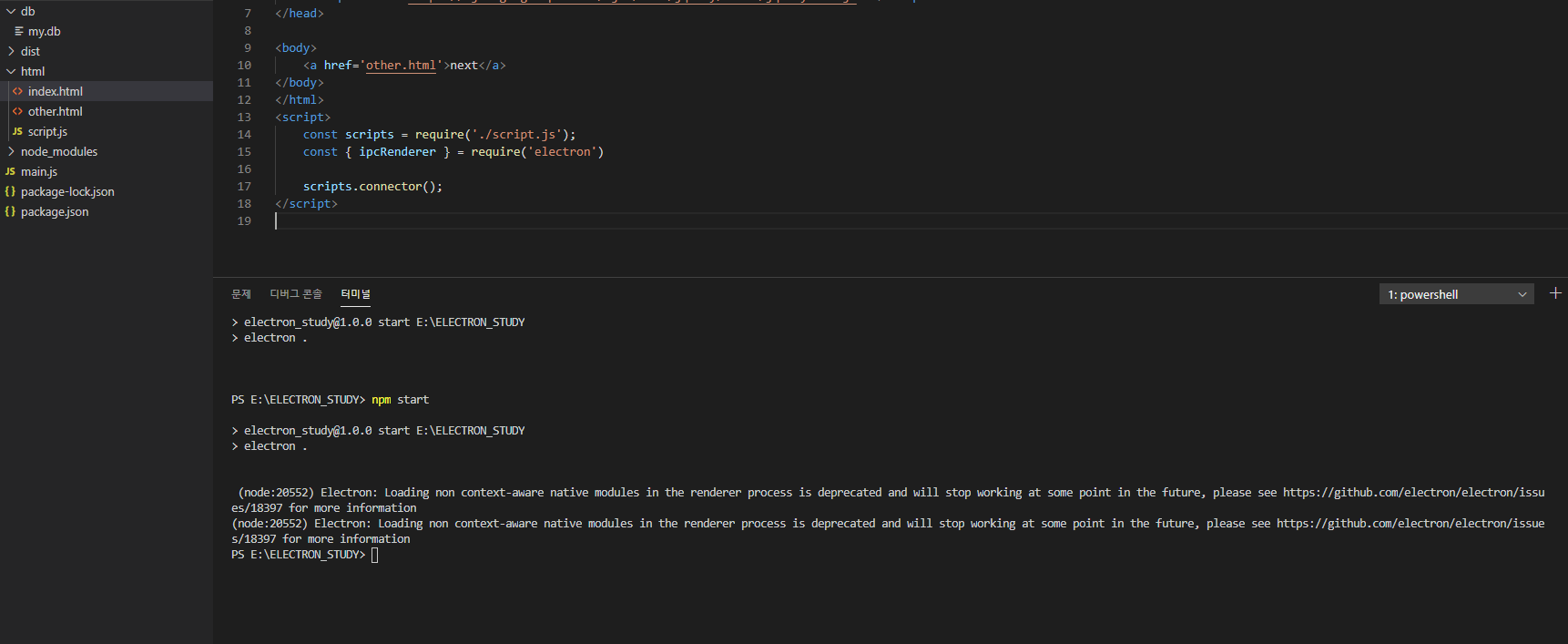Collapse the html folder chevron
This screenshot has width=1568, height=644.
11,71
